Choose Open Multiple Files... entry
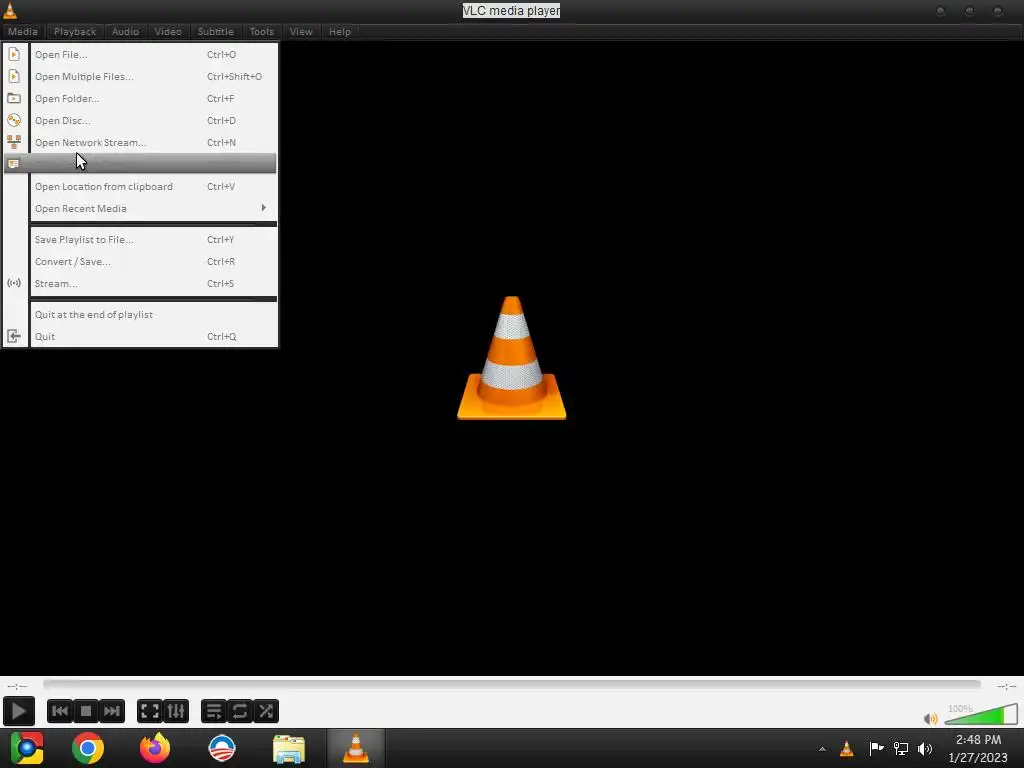The height and width of the screenshot is (768, 1024). (x=153, y=76)
